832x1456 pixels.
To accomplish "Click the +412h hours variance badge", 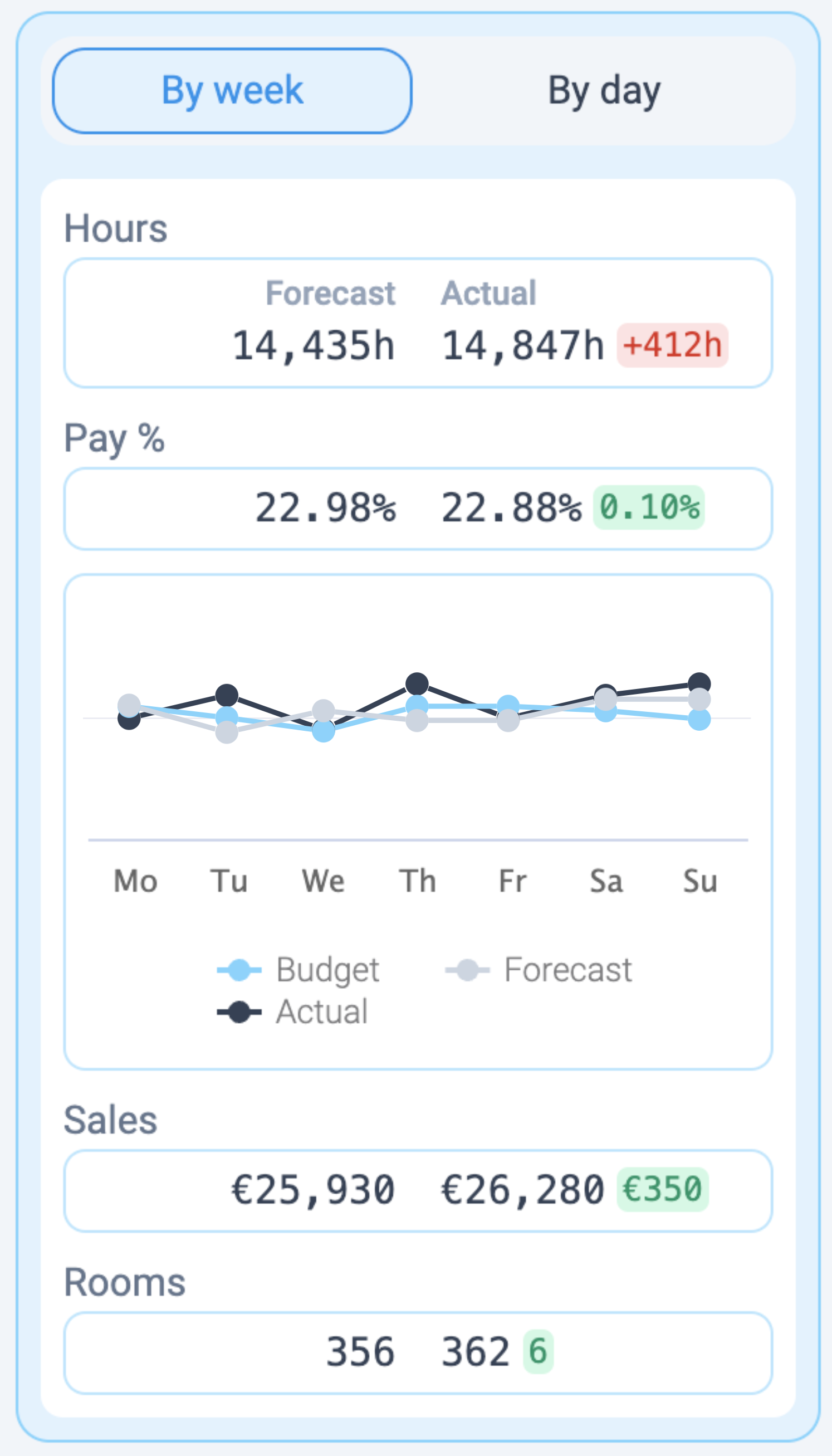I will pos(672,345).
